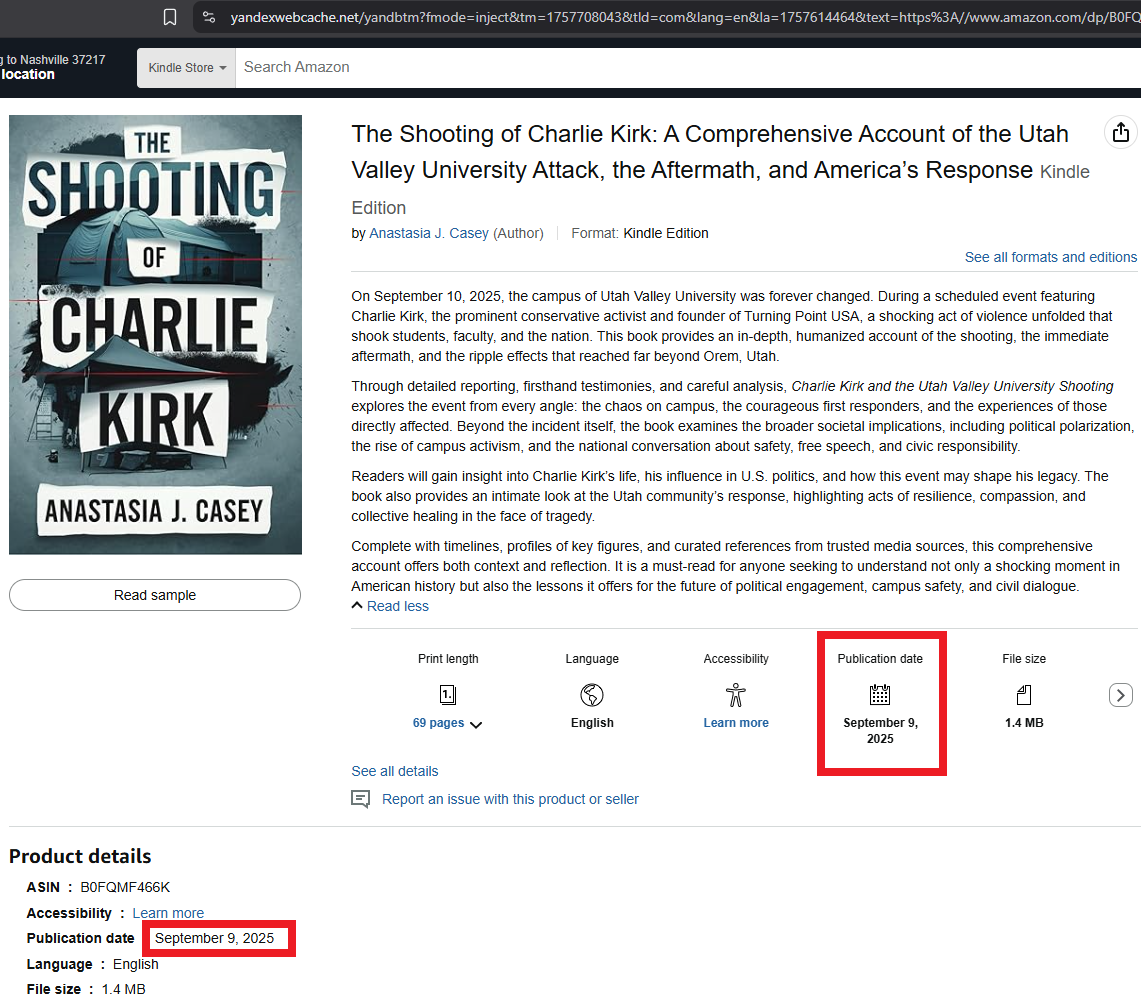
Task: Click See all formats and editions
Action: pyautogui.click(x=1050, y=257)
